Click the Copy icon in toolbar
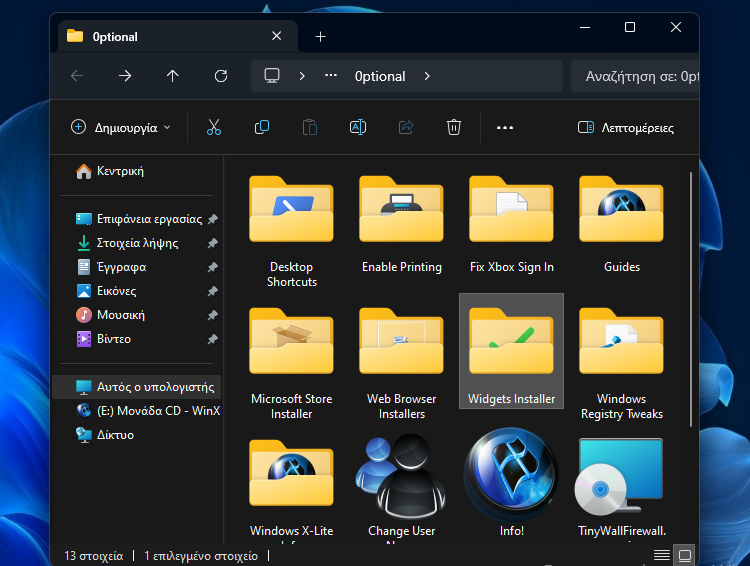Image resolution: width=750 pixels, height=566 pixels. [262, 127]
